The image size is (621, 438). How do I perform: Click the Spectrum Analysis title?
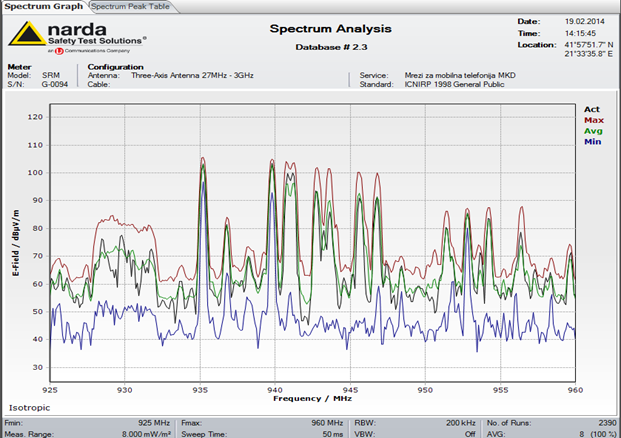(x=331, y=28)
